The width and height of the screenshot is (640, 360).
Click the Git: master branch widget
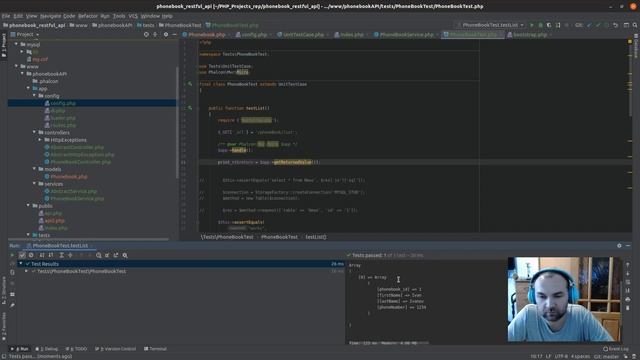(x=607, y=356)
